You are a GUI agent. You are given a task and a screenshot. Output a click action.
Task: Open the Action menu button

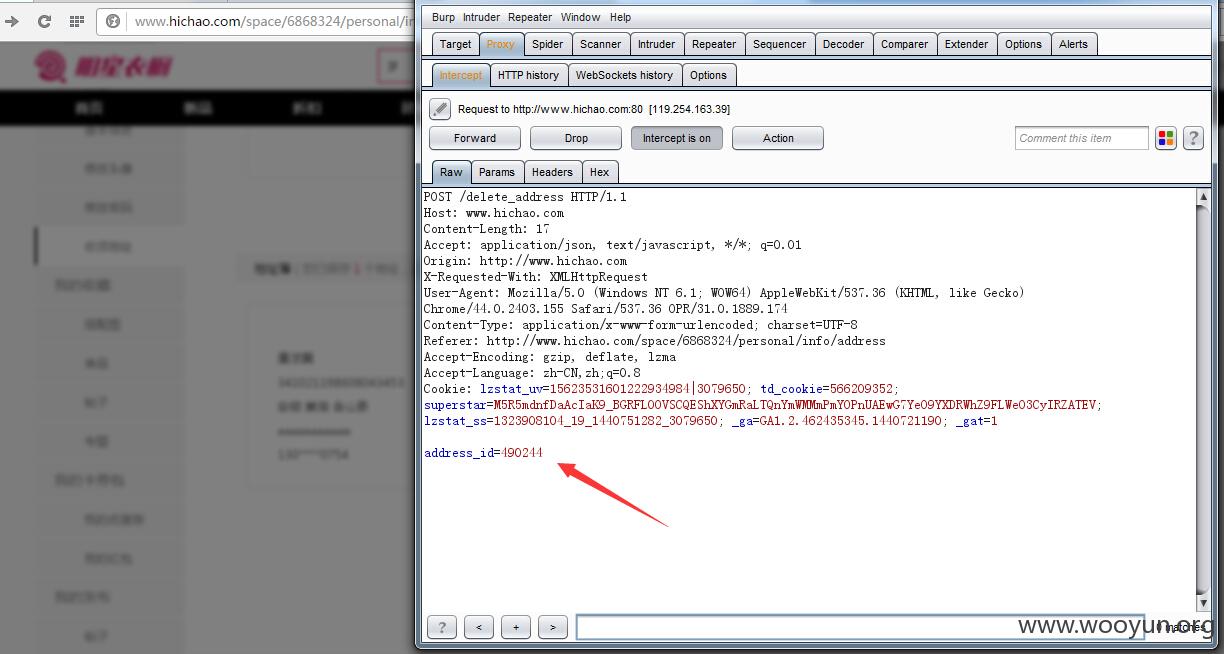point(778,138)
